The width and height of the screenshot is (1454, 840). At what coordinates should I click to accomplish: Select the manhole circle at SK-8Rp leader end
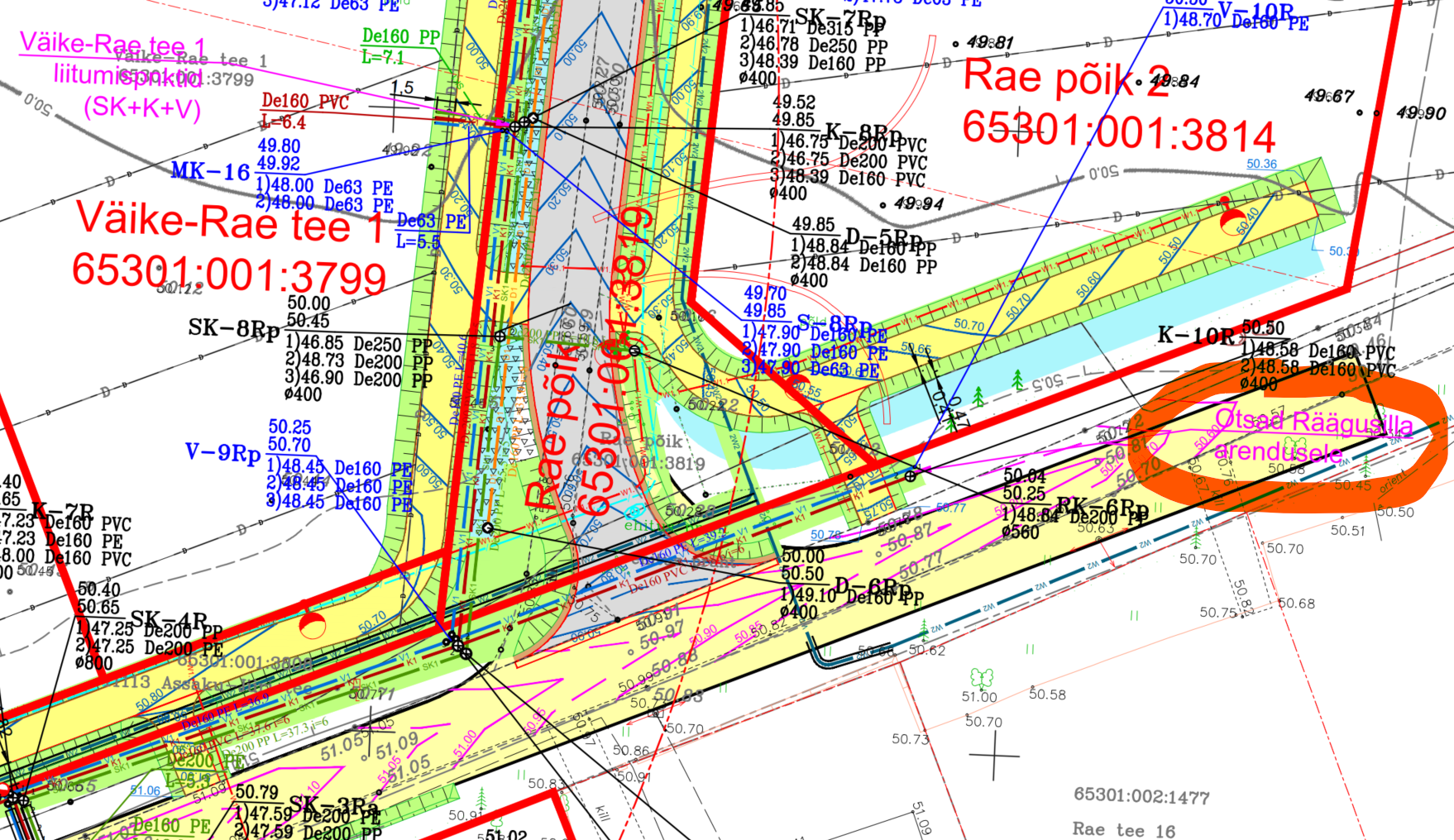[x=500, y=336]
